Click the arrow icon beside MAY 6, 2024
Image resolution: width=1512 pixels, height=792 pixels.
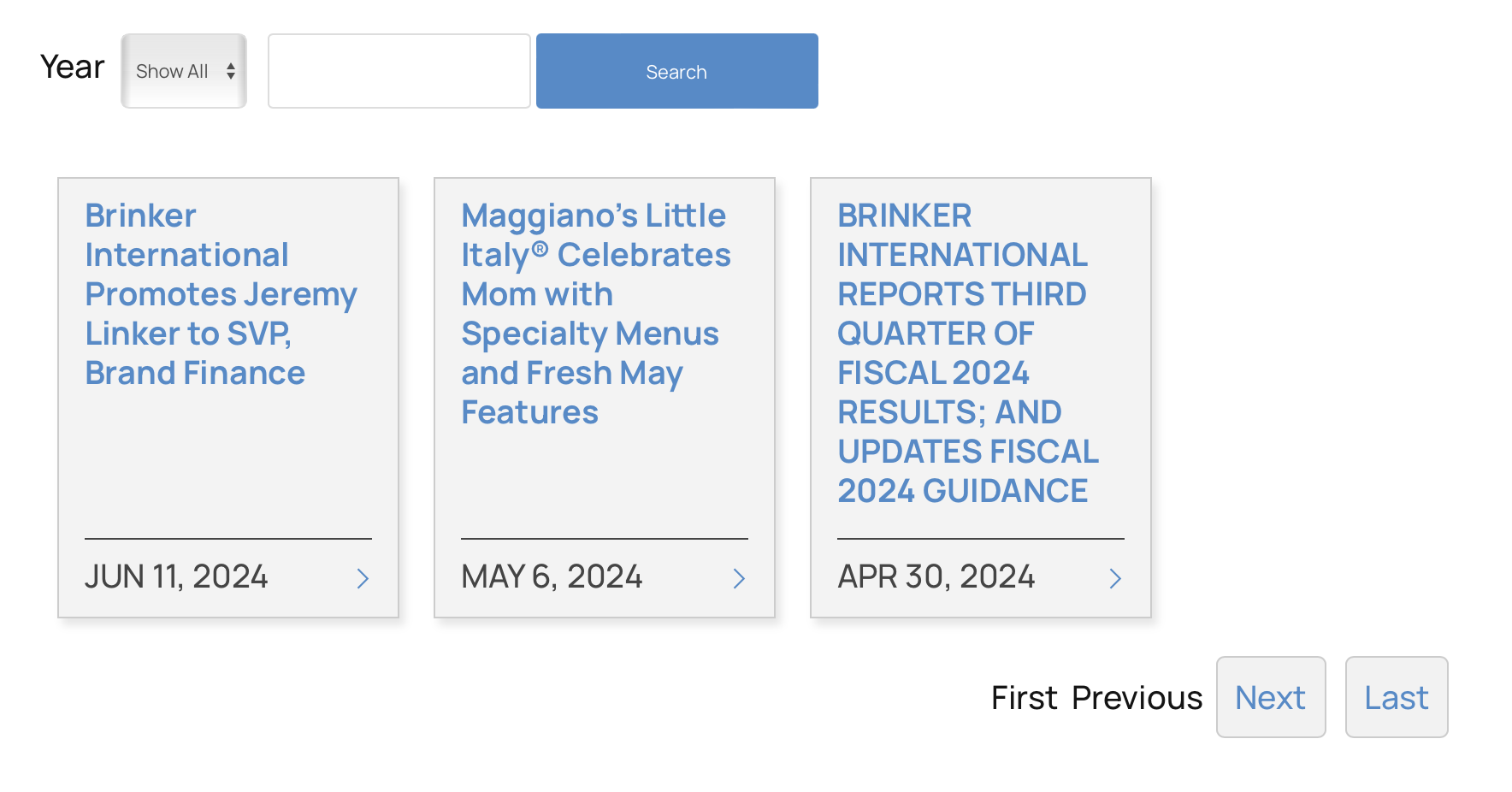click(739, 579)
